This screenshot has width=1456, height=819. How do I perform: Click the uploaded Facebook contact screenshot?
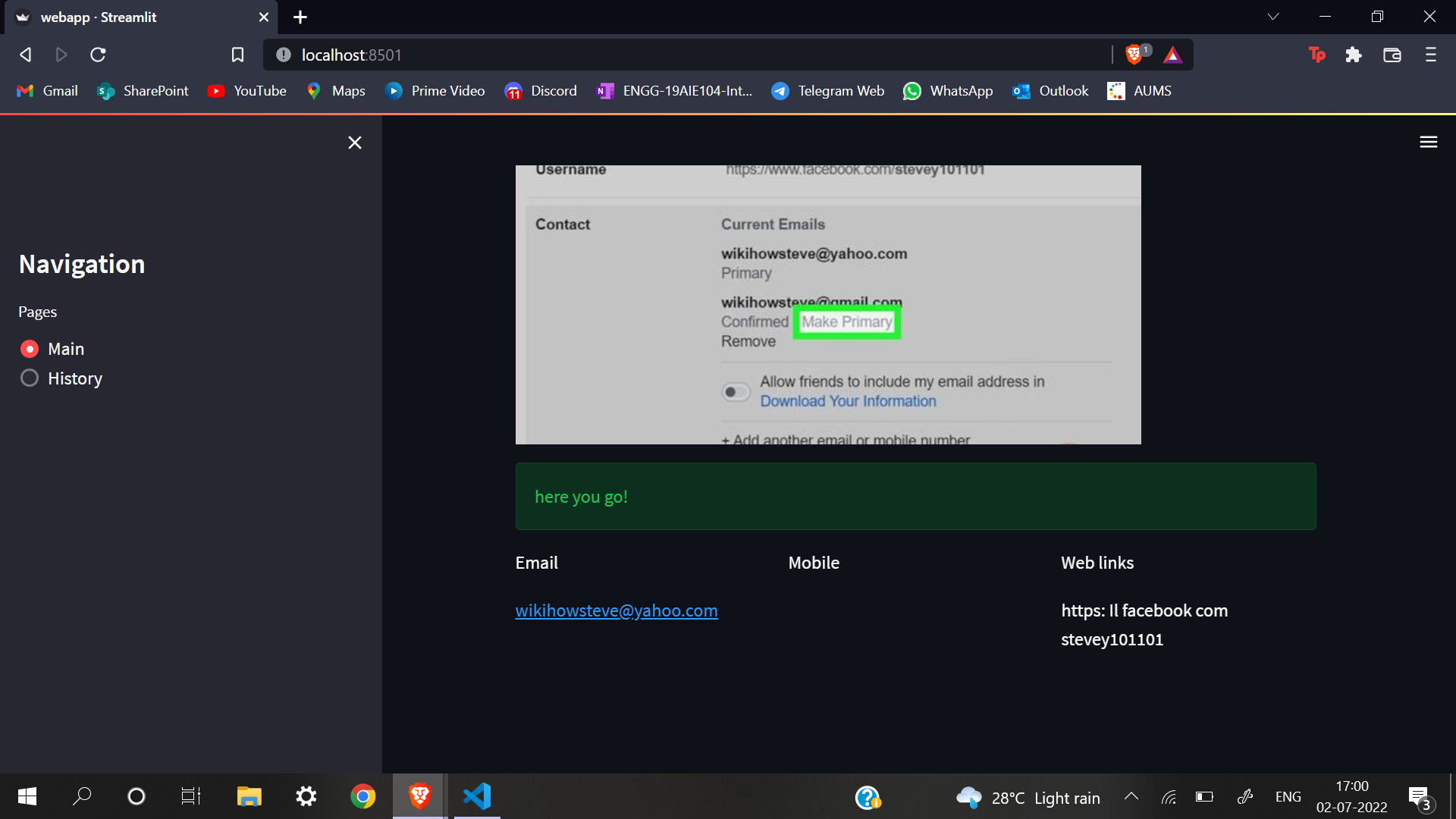(x=828, y=305)
